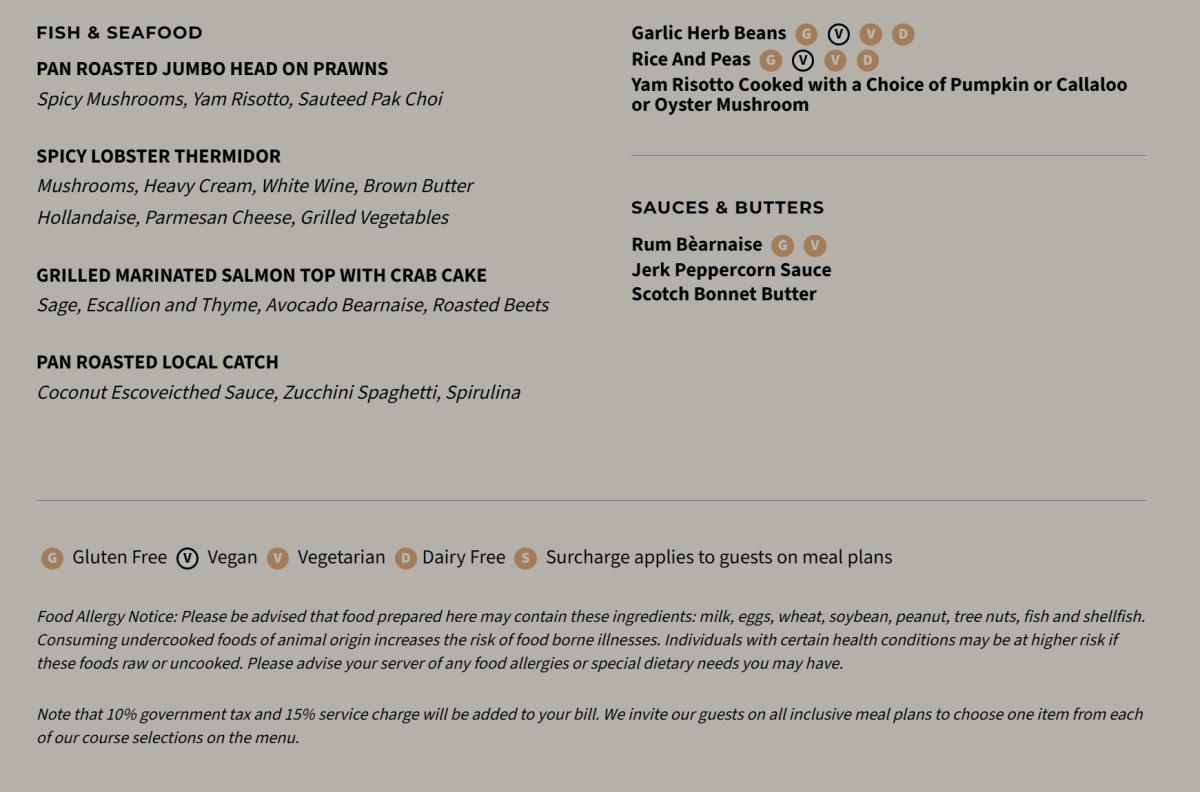Screen dimensions: 1200x792
Task: Click the Dairy Free icon beside Garlic Herb Beans
Action: [x=902, y=35]
